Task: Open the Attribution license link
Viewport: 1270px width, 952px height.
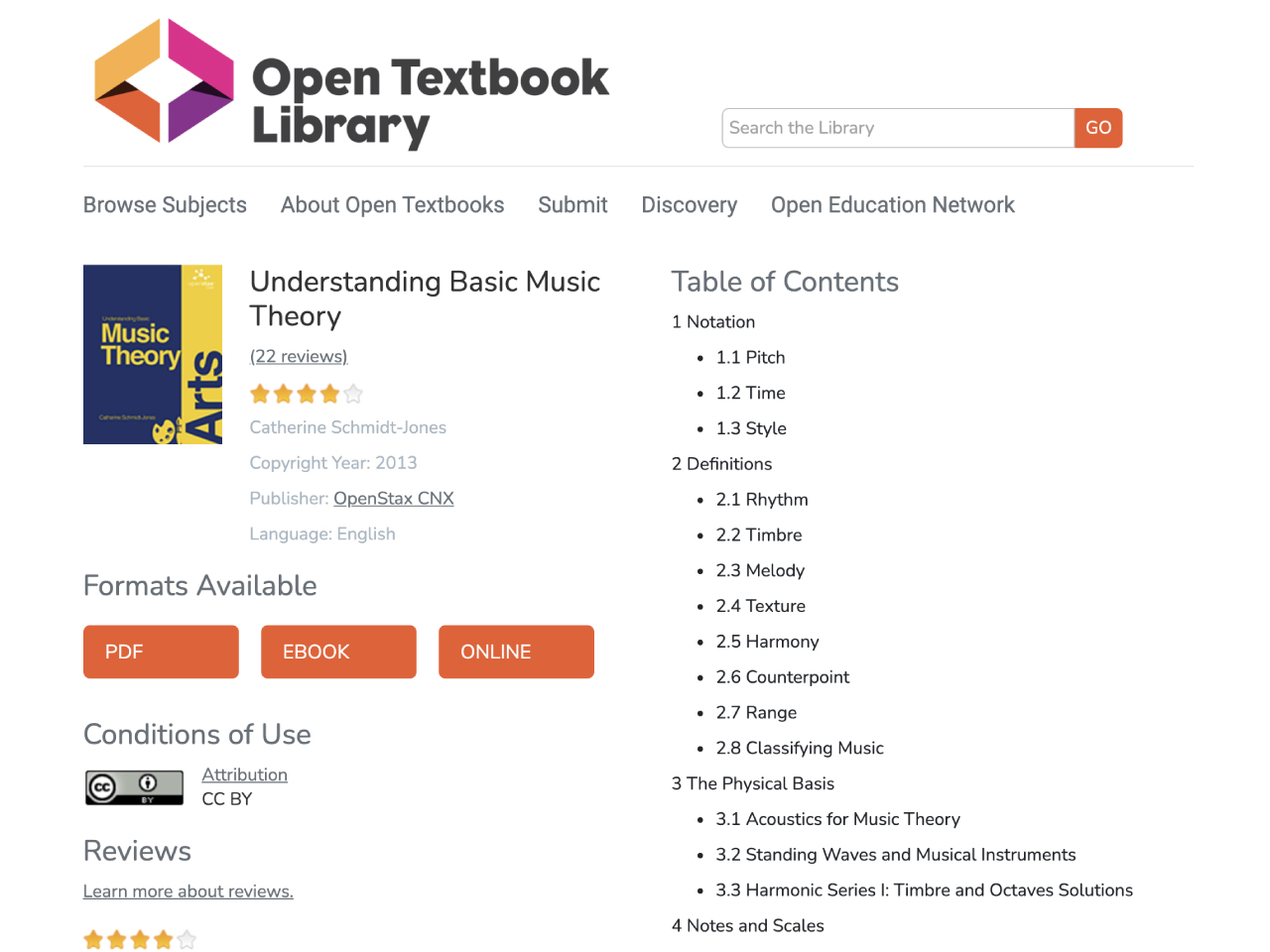Action: point(245,774)
